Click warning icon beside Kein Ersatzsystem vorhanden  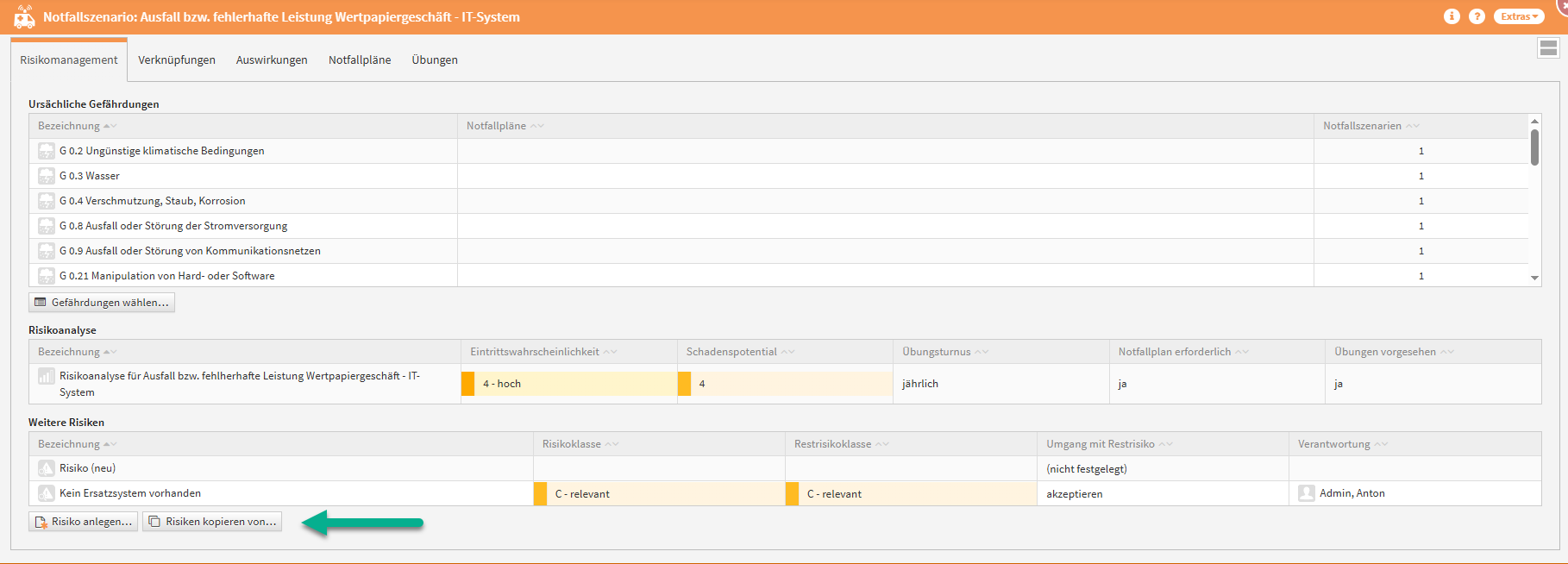(47, 493)
